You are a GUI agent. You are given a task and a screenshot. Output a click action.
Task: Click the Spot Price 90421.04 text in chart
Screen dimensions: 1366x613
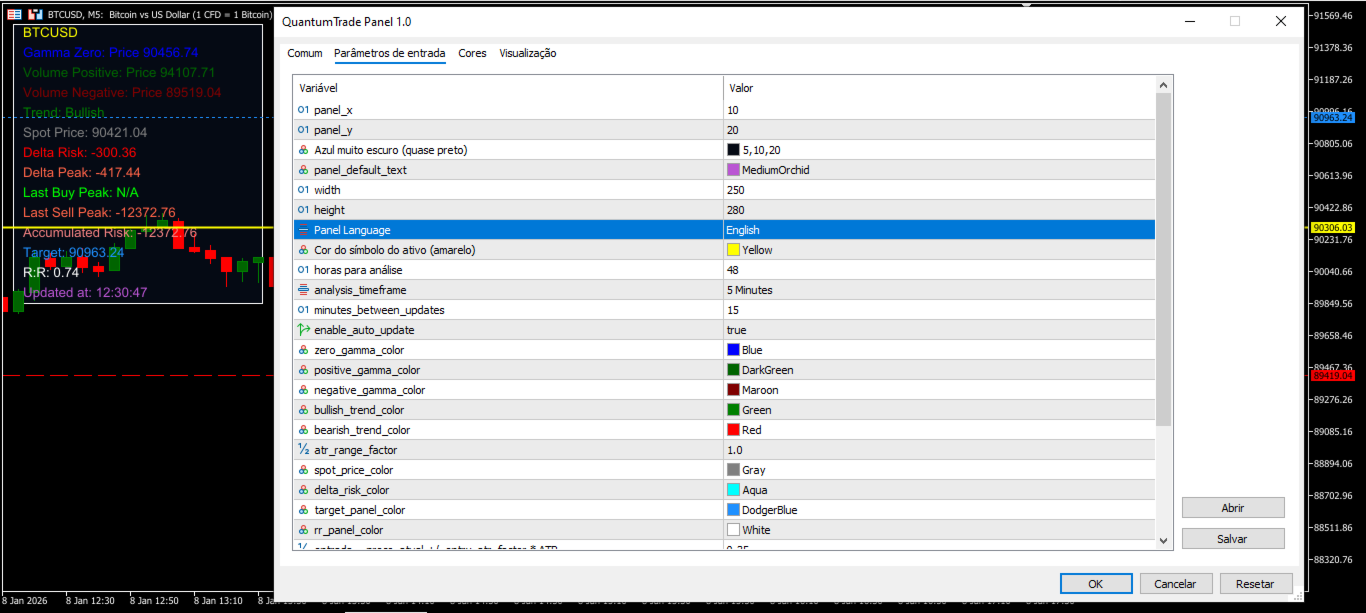pyautogui.click(x=85, y=132)
